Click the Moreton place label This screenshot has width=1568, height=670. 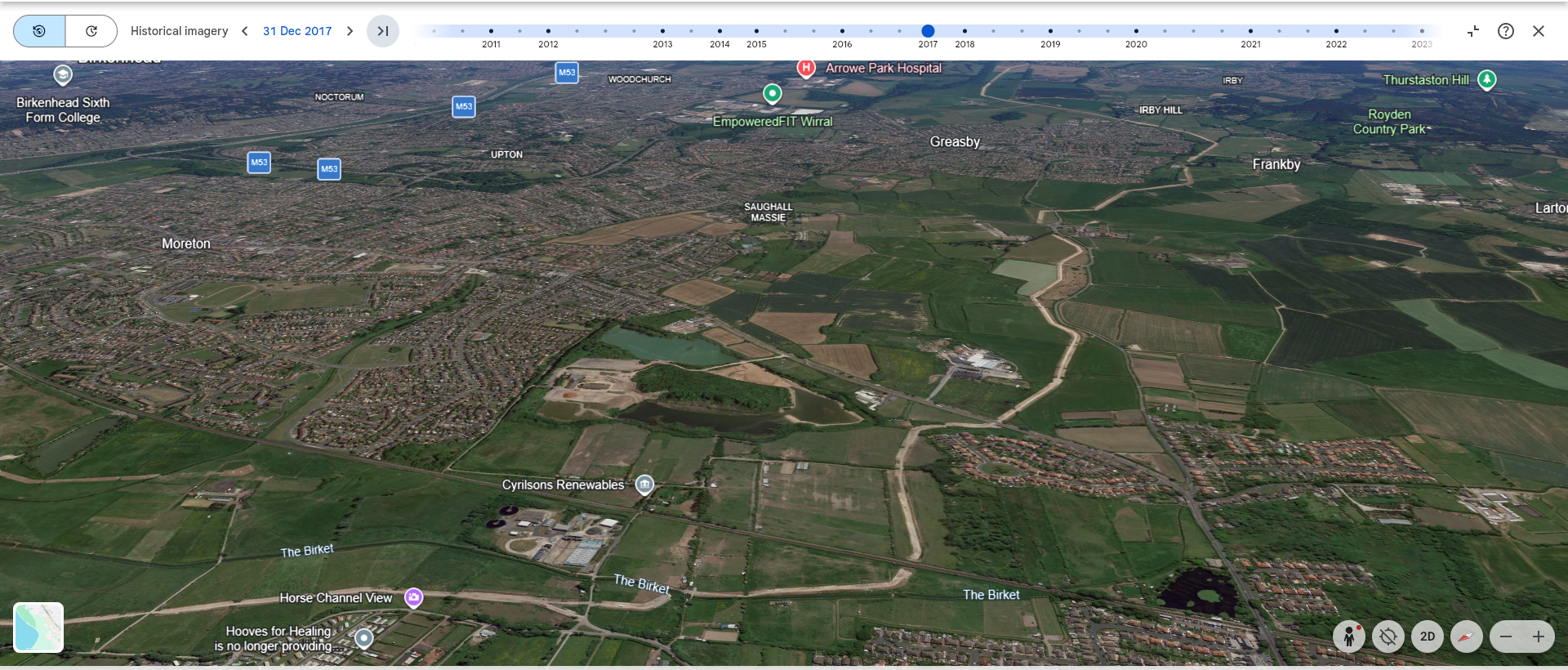click(x=186, y=243)
